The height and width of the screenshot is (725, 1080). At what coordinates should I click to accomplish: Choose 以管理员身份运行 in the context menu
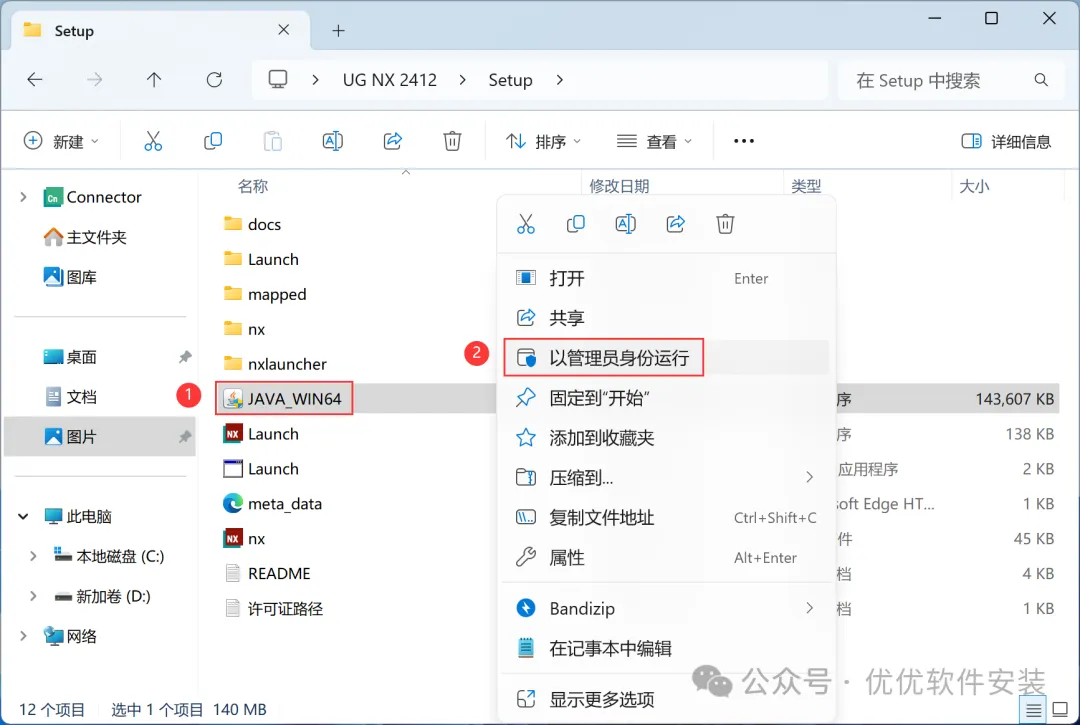pos(666,357)
